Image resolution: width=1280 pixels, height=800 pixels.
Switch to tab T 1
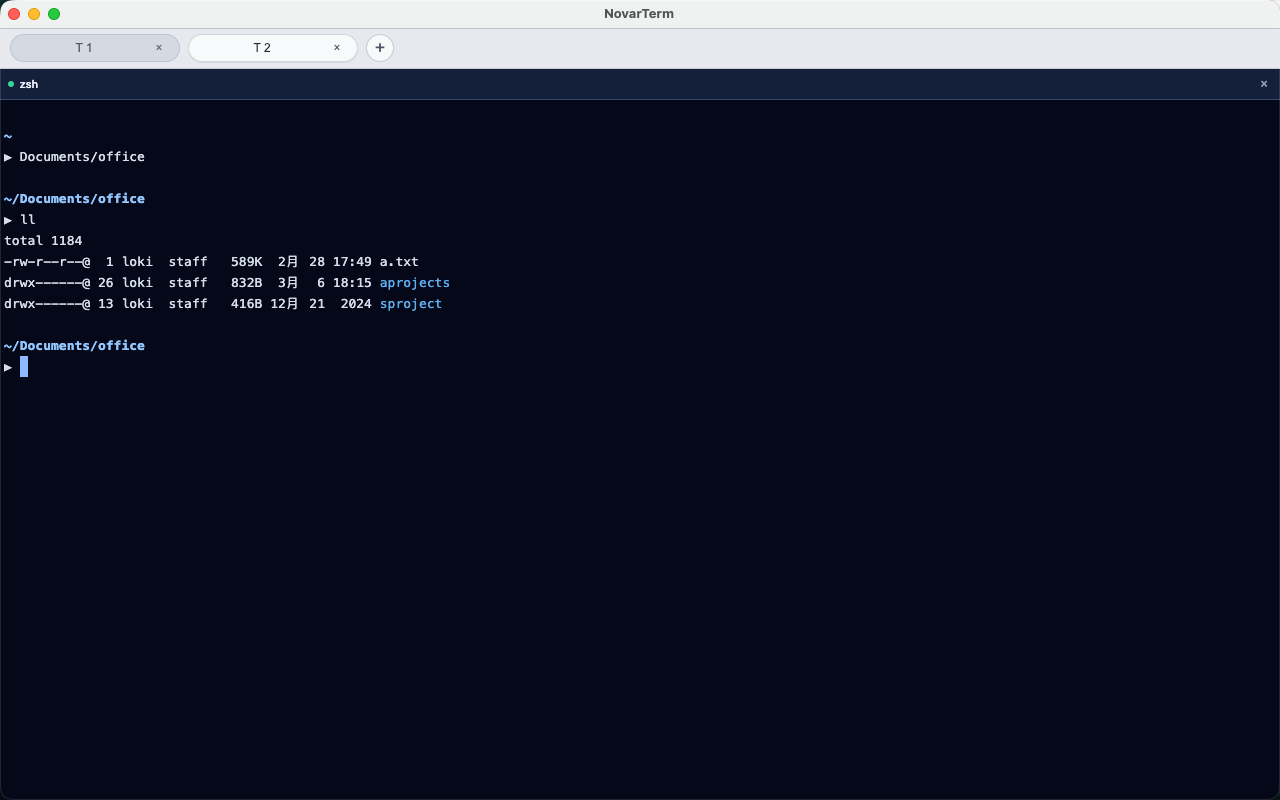[x=84, y=47]
